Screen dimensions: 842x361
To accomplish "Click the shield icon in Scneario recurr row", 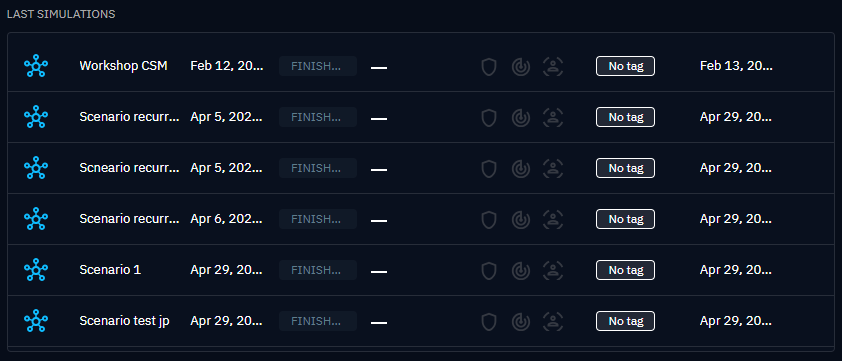I will coord(489,168).
